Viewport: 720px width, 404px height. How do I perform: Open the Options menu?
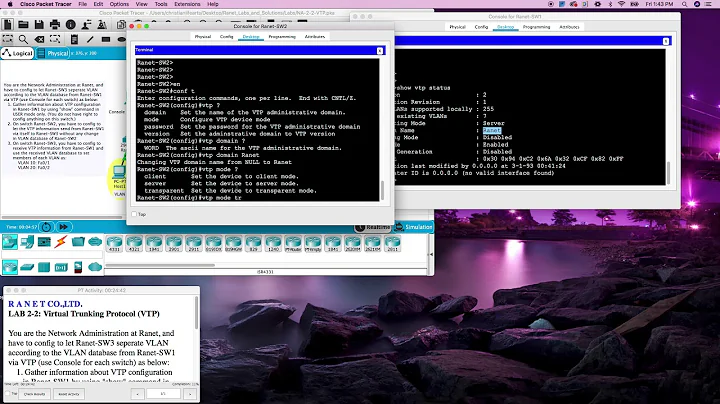[119, 4]
